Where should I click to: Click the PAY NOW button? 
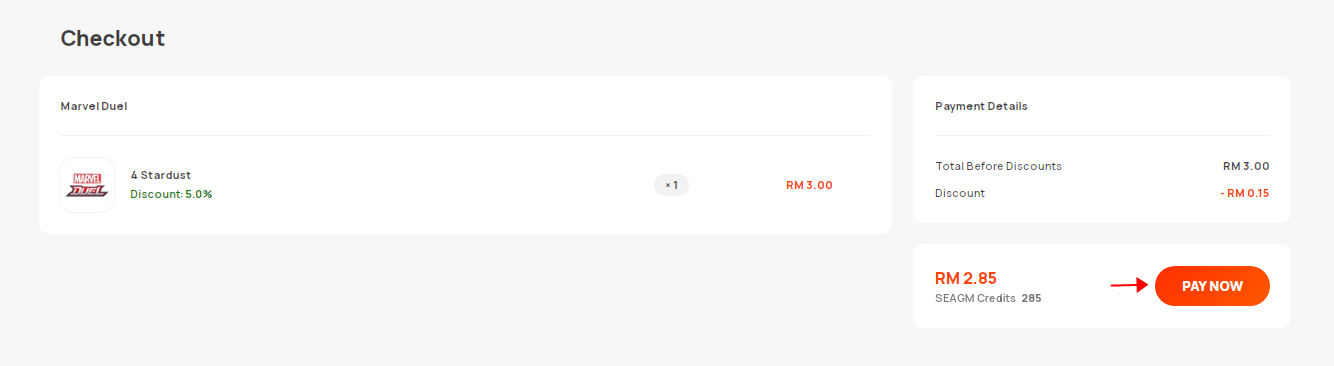(x=1212, y=286)
